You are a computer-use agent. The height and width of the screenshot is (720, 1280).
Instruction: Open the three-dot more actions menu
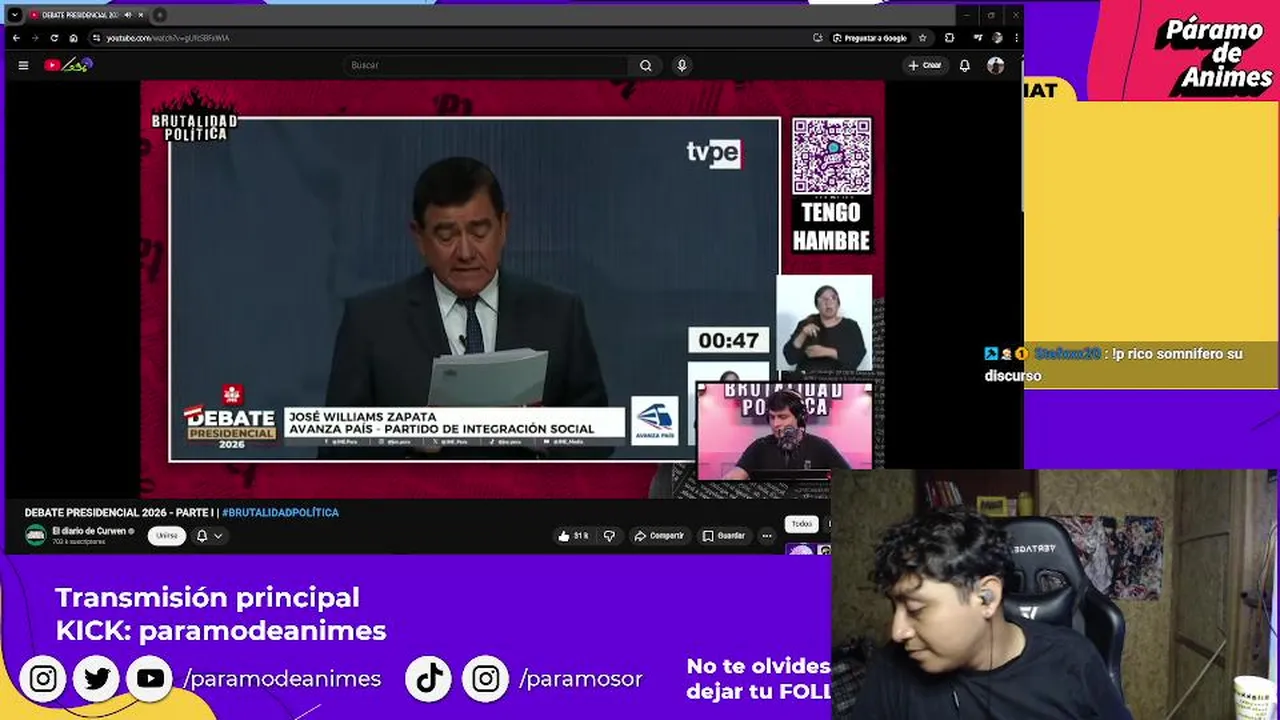point(767,536)
